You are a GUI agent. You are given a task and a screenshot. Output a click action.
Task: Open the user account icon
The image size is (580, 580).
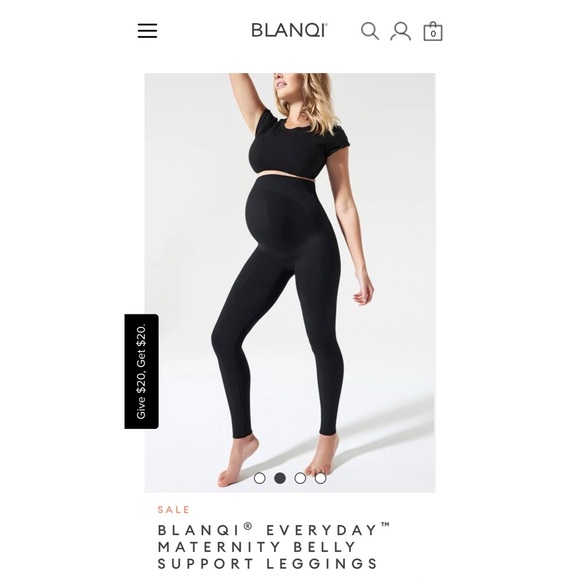point(400,31)
